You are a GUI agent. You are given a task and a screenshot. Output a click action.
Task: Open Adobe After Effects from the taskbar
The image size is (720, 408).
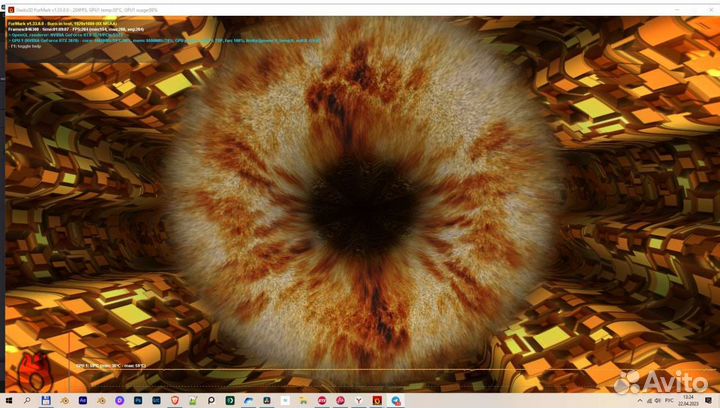[x=84, y=400]
